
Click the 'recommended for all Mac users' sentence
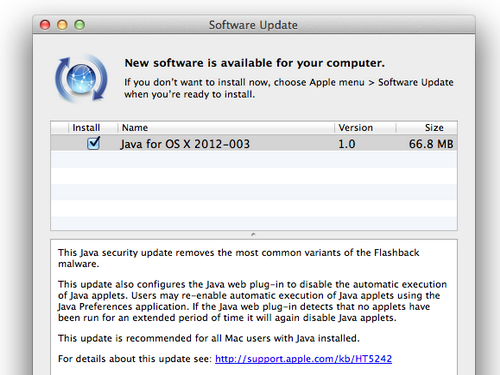[x=209, y=338]
